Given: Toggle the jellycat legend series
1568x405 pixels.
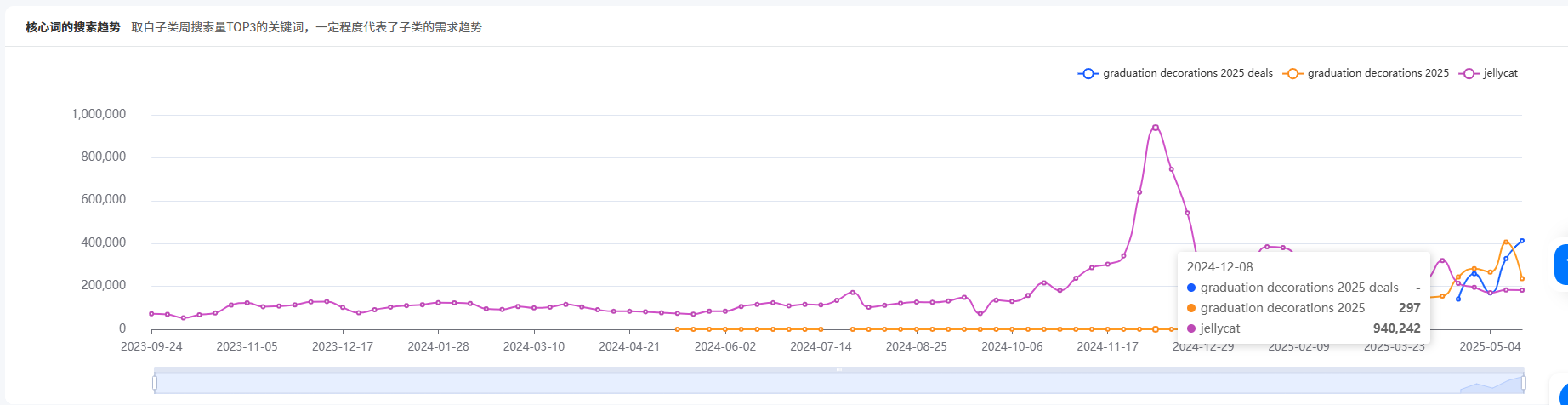Looking at the screenshot, I should pos(1488,73).
